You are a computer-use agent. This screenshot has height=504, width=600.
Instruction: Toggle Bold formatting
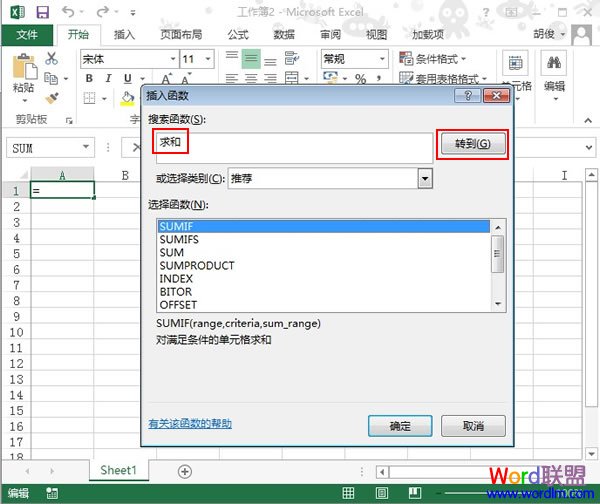tap(89, 78)
